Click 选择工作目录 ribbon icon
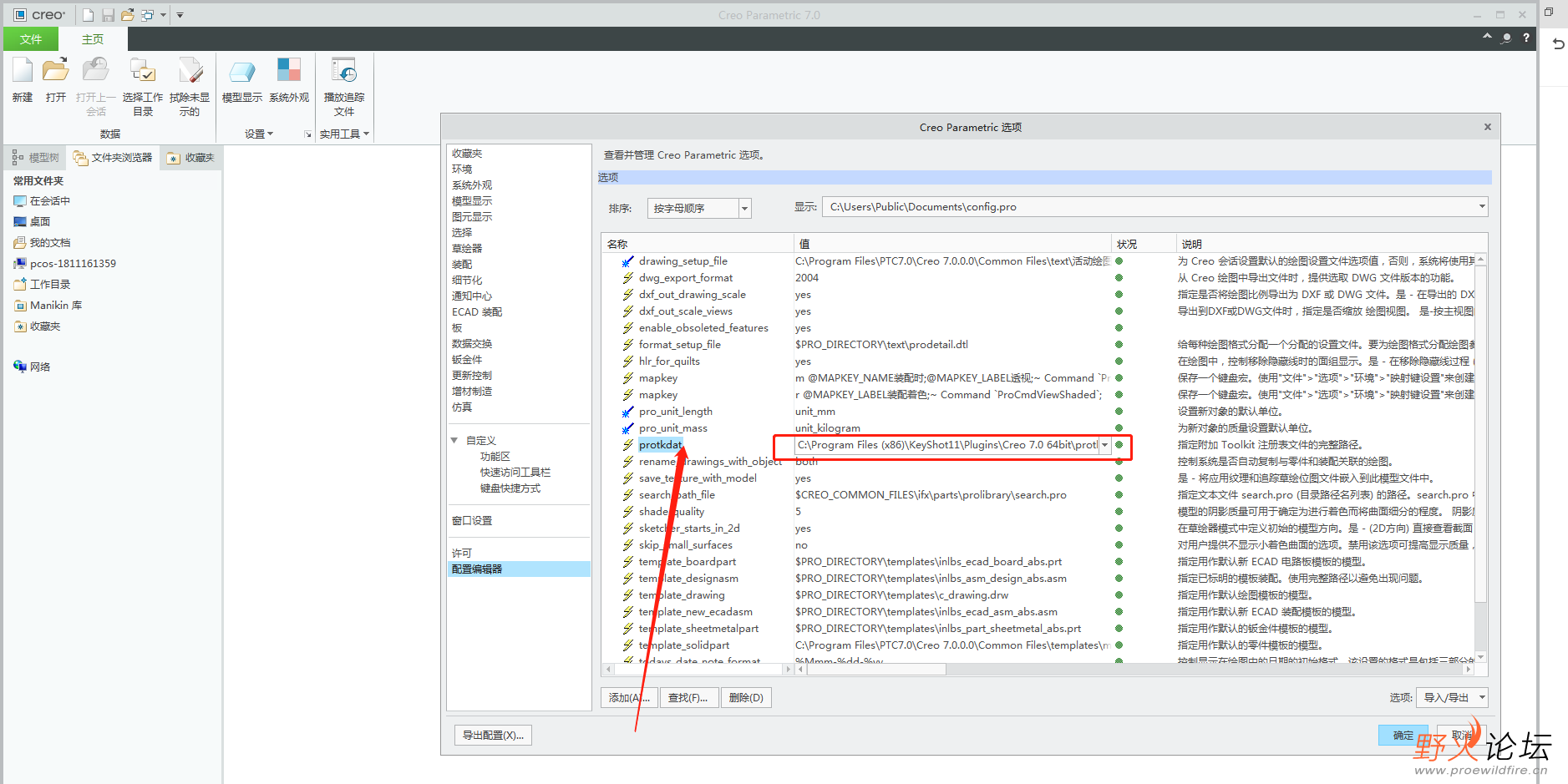The height and width of the screenshot is (784, 1568). pos(143,87)
